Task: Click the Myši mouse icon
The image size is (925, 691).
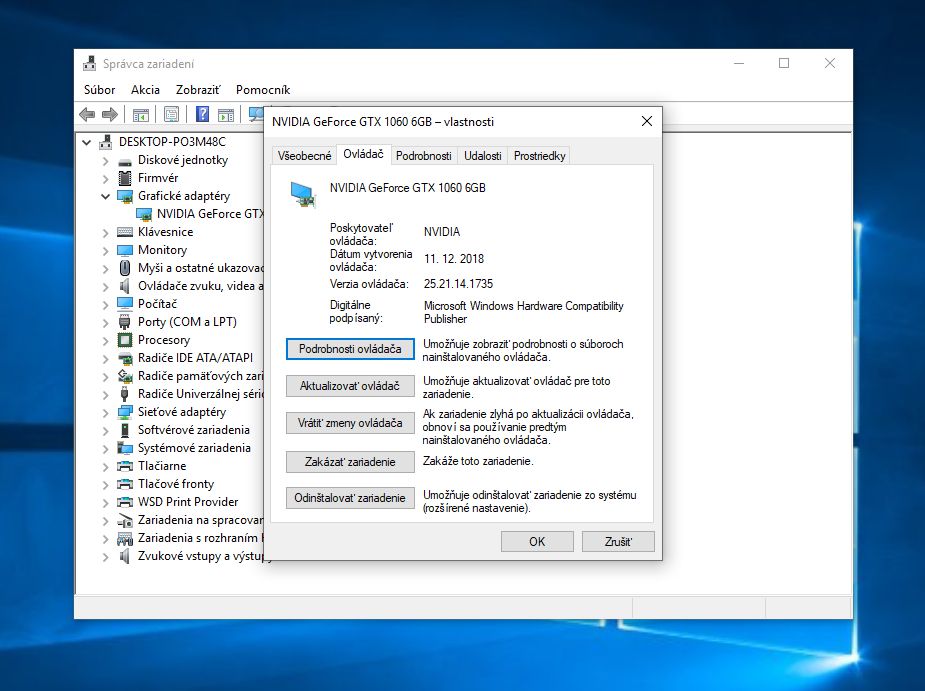Action: (124, 268)
